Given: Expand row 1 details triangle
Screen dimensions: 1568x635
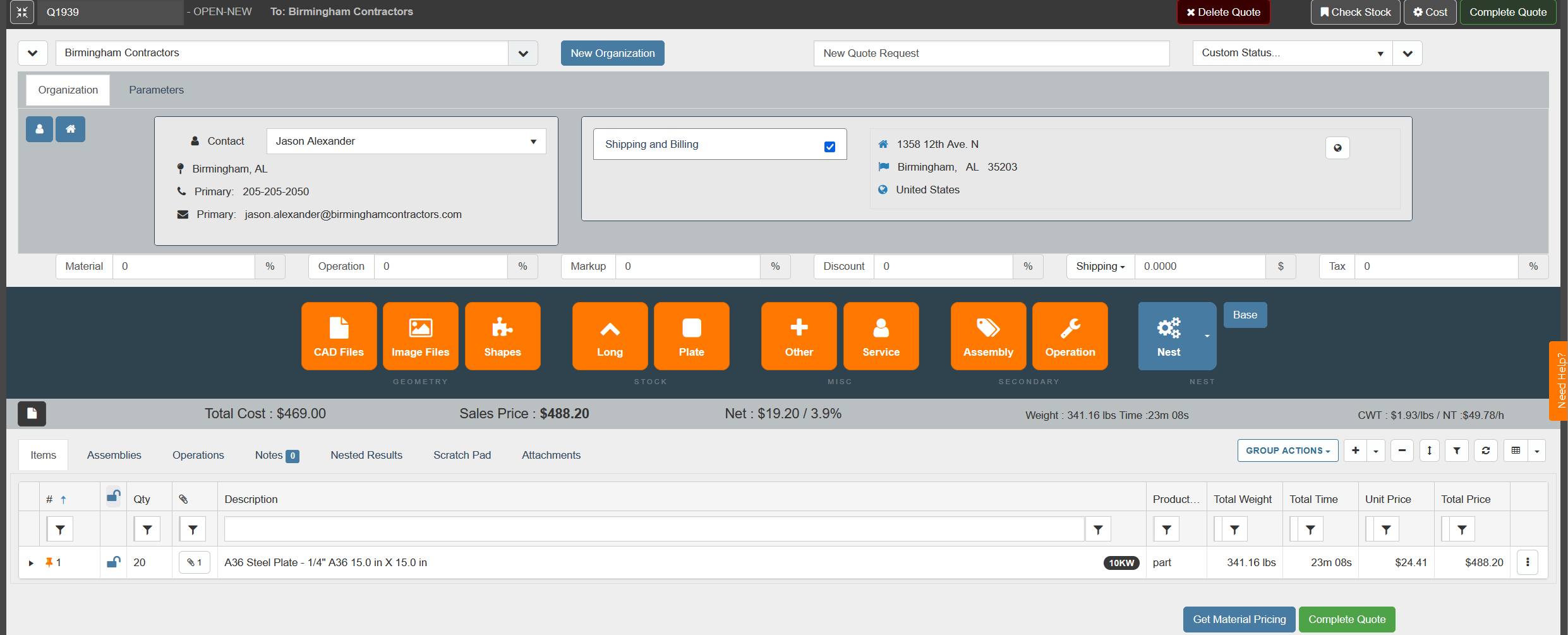Looking at the screenshot, I should point(31,563).
